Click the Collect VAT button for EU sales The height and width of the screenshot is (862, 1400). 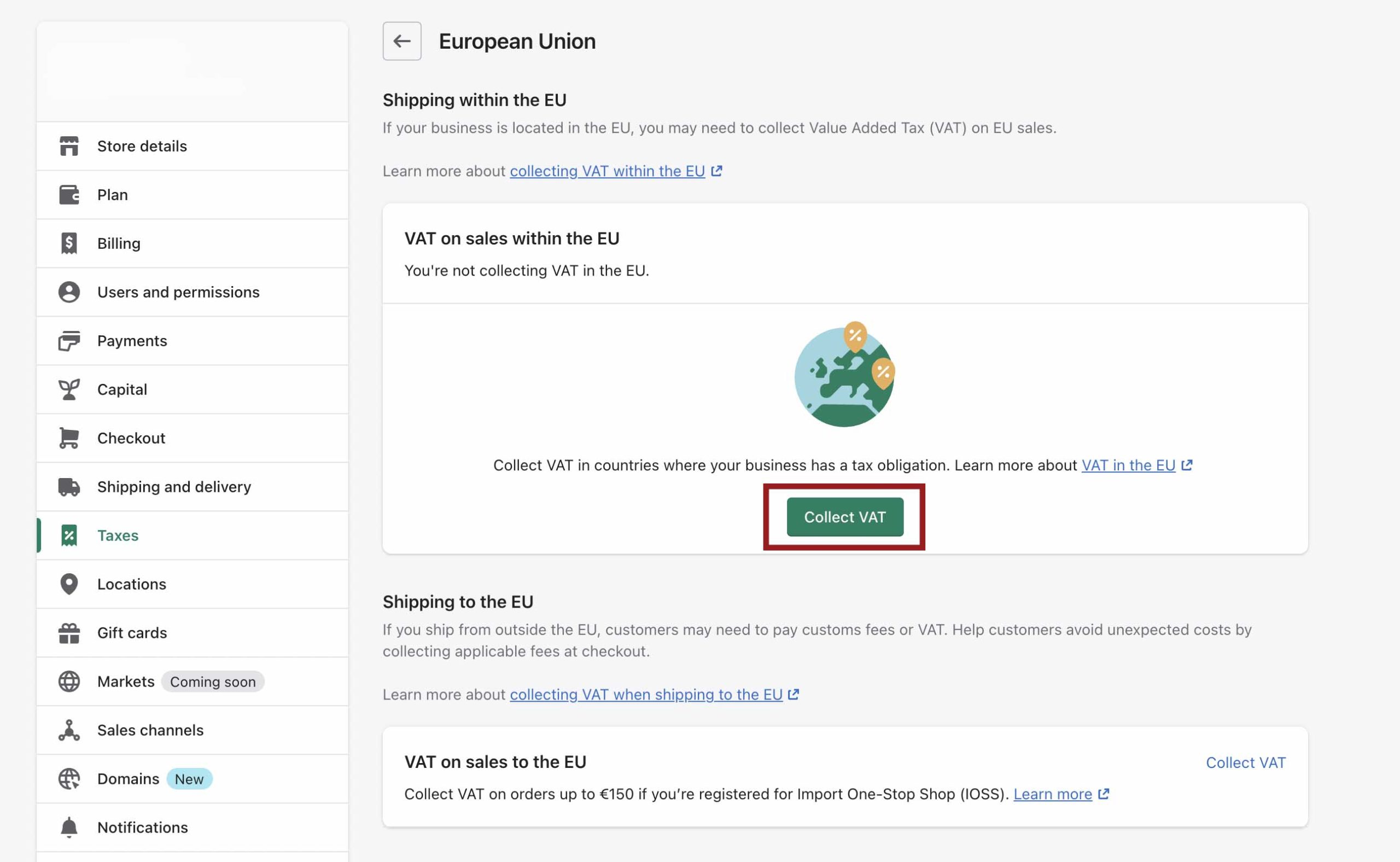click(844, 516)
